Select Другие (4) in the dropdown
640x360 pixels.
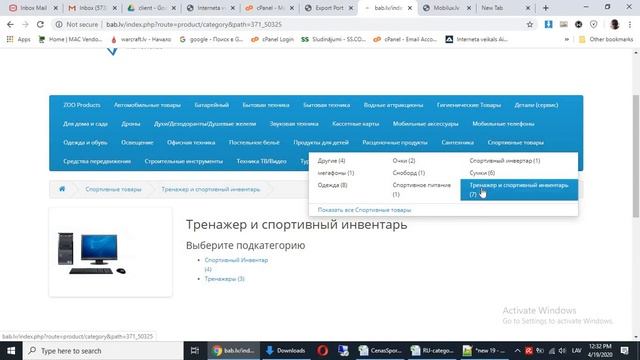(331, 161)
